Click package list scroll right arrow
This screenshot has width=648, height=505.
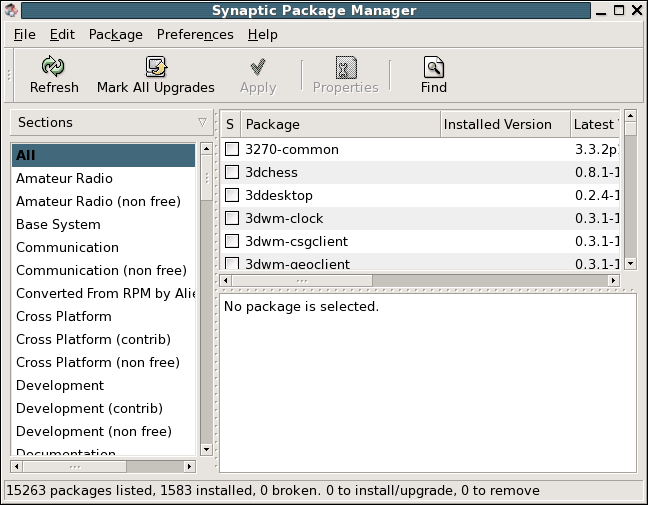[x=614, y=281]
